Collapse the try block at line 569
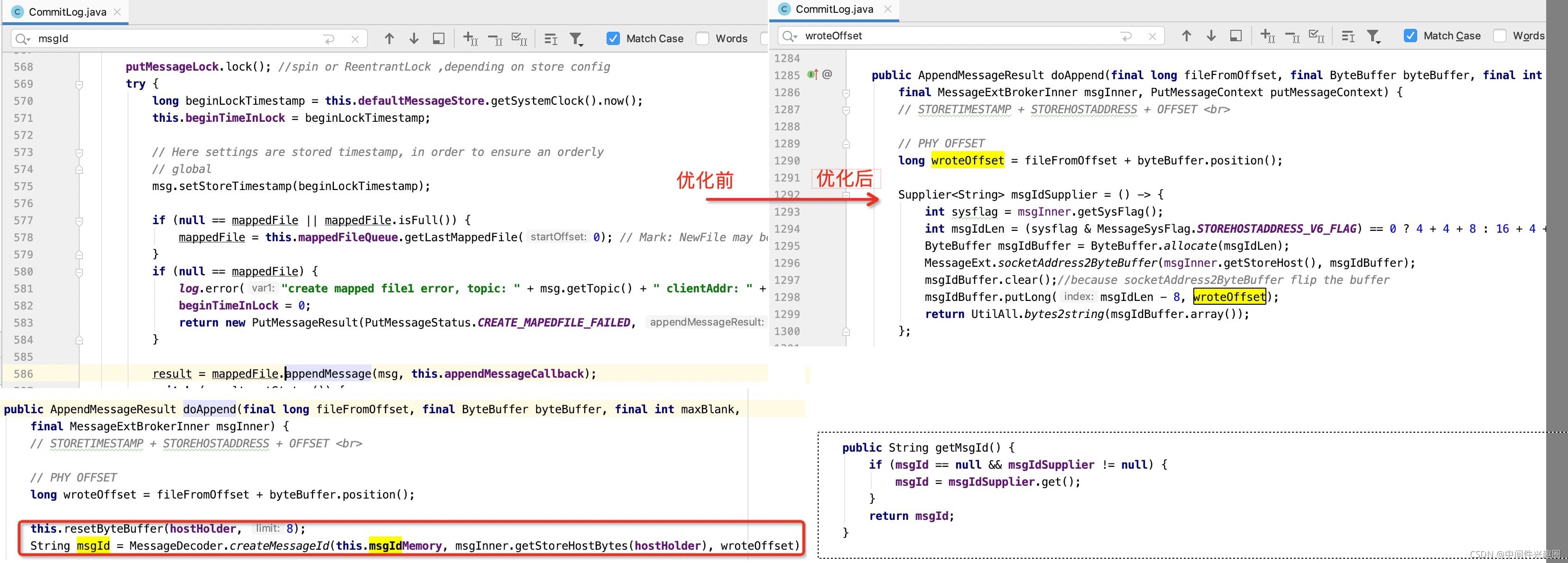1568x563 pixels. coord(79,84)
